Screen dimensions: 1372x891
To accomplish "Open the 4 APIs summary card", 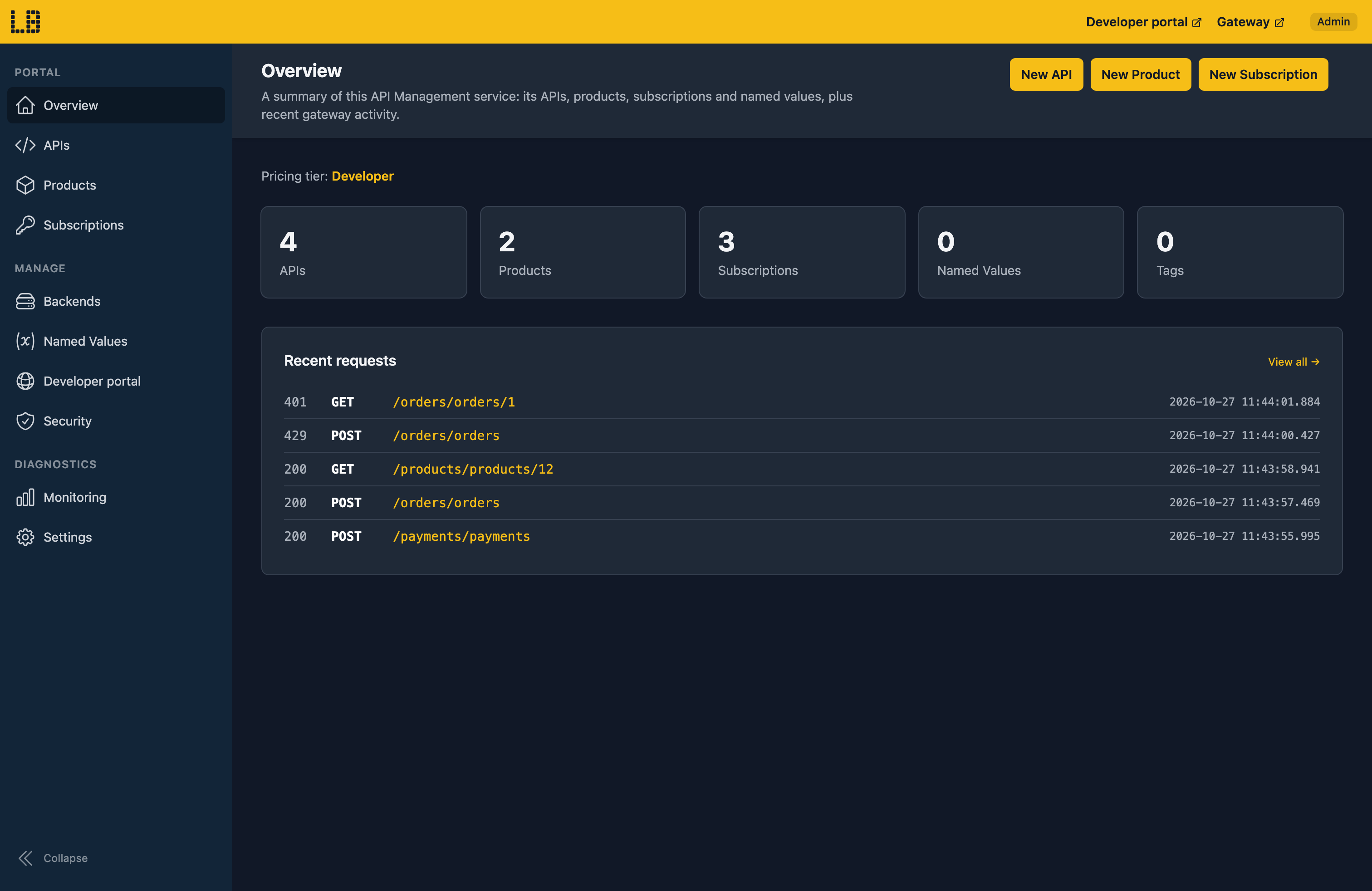I will (364, 252).
